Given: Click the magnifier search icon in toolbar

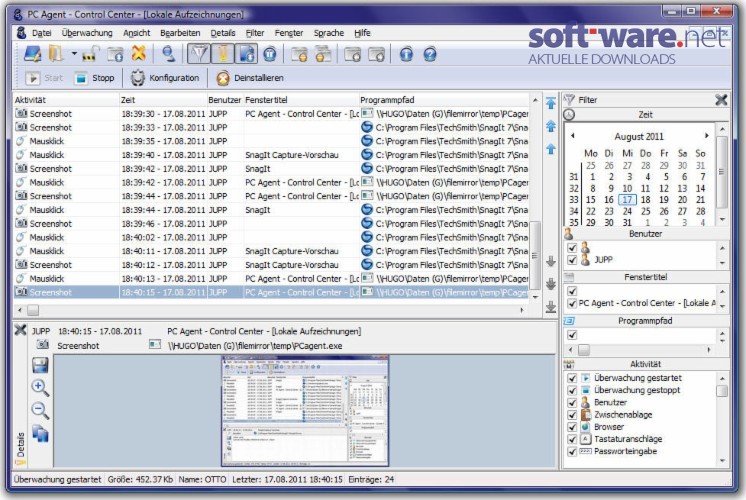Looking at the screenshot, I should point(168,54).
